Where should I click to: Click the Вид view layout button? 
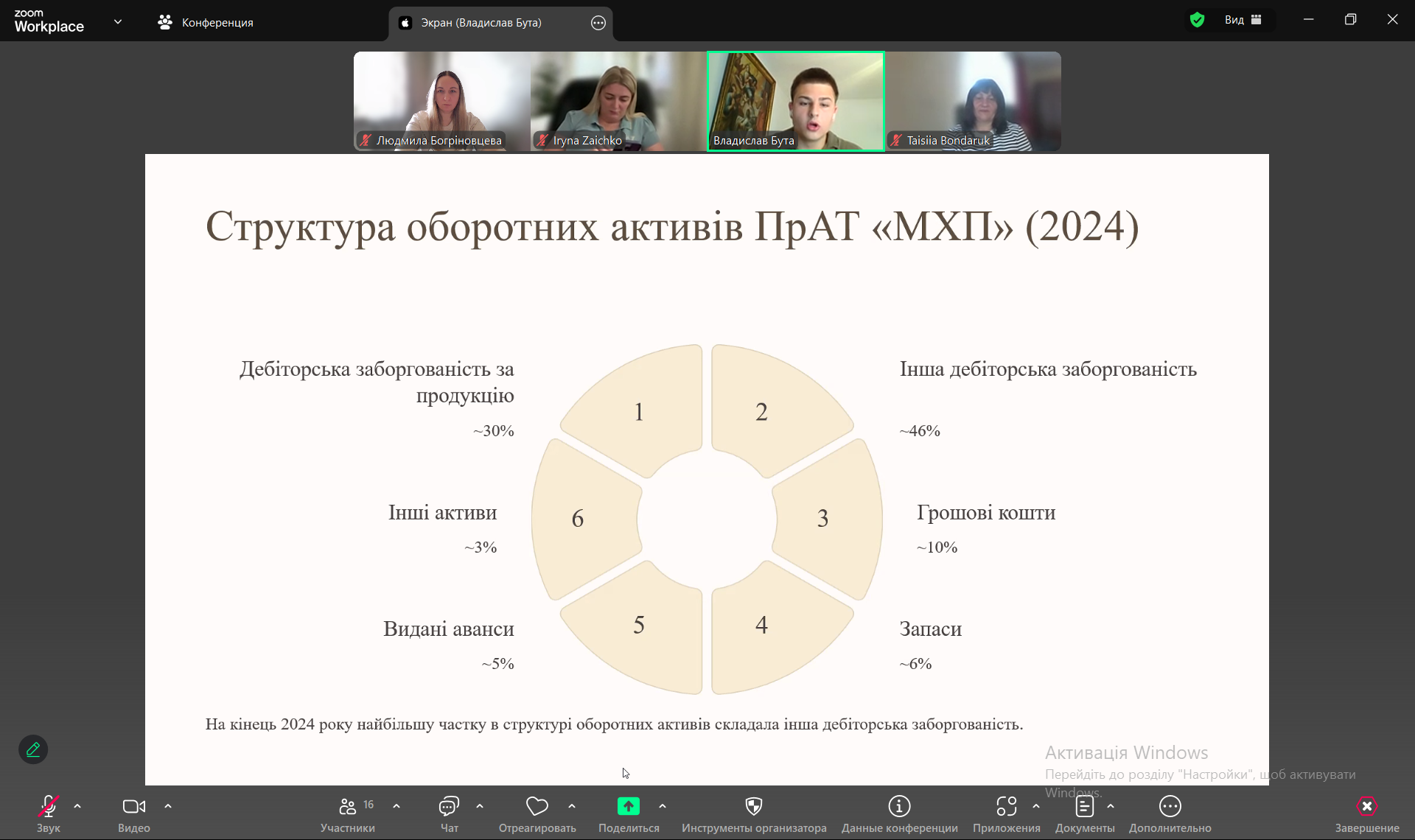[1243, 20]
